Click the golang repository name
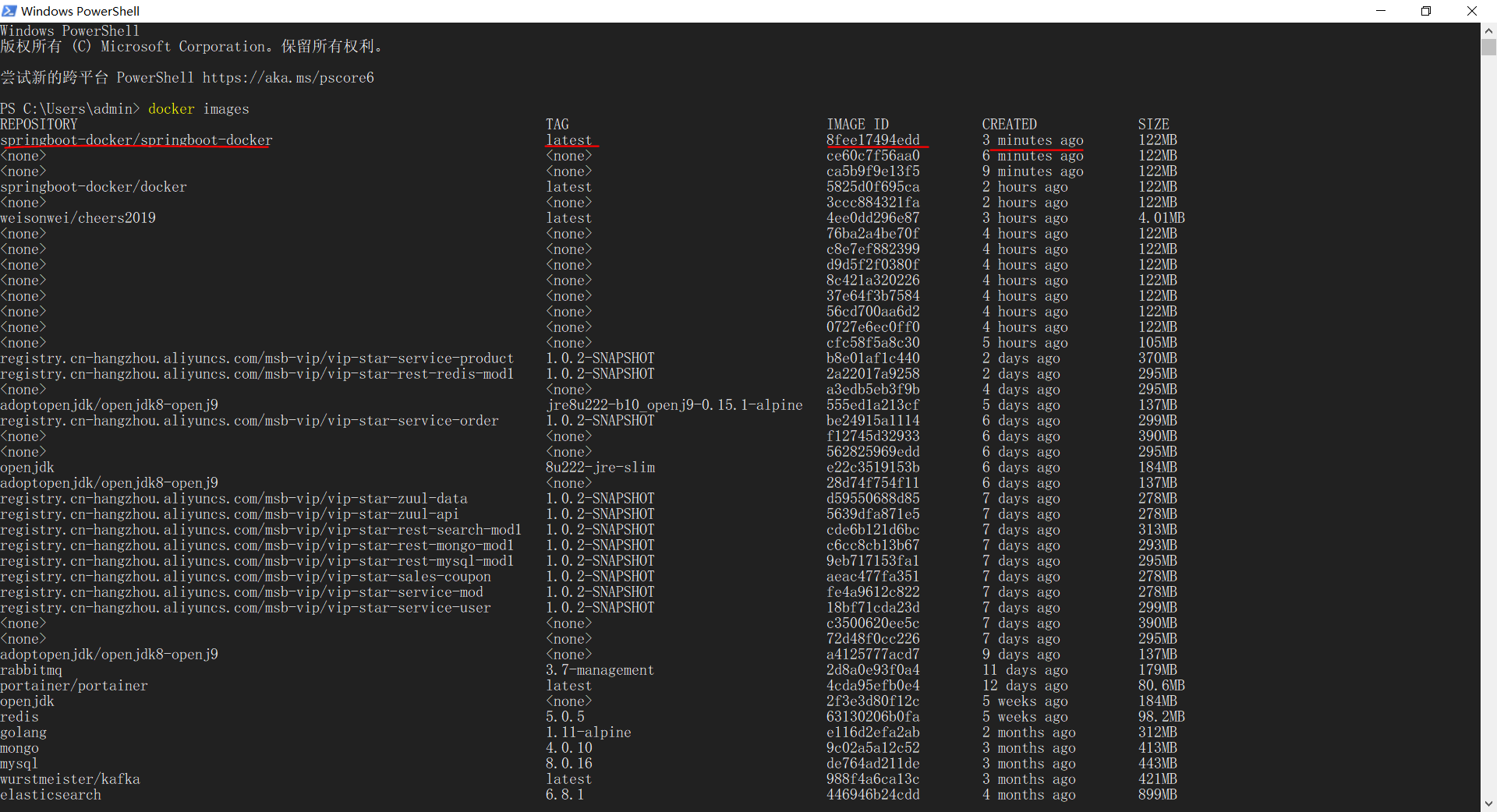The height and width of the screenshot is (812, 1497). [23, 733]
